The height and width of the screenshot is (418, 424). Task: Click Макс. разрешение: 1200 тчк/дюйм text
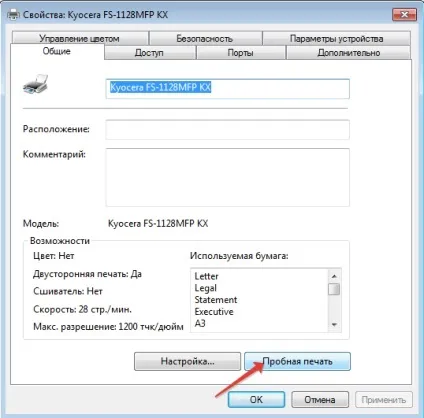[108, 327]
